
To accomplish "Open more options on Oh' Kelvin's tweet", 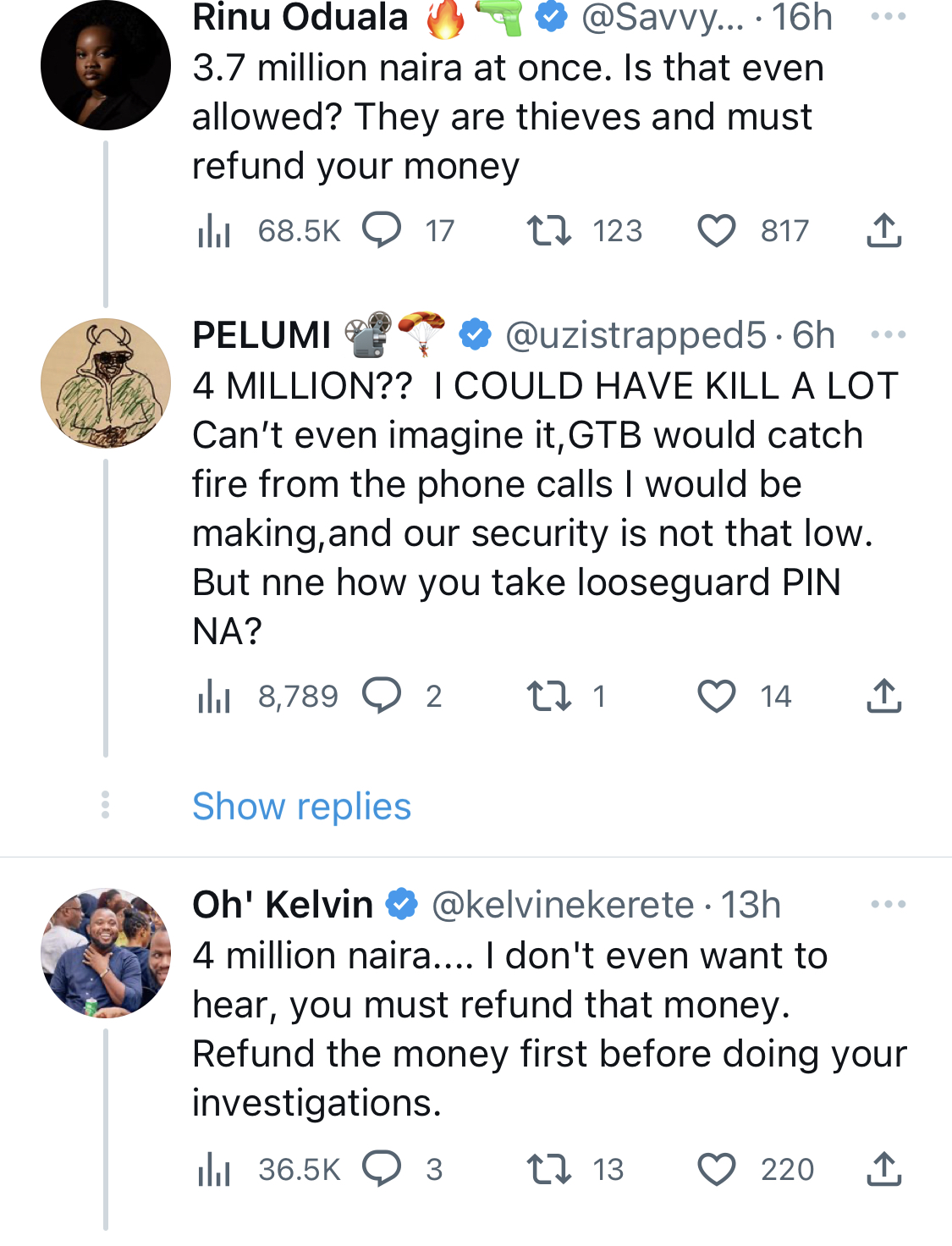I will (x=888, y=905).
